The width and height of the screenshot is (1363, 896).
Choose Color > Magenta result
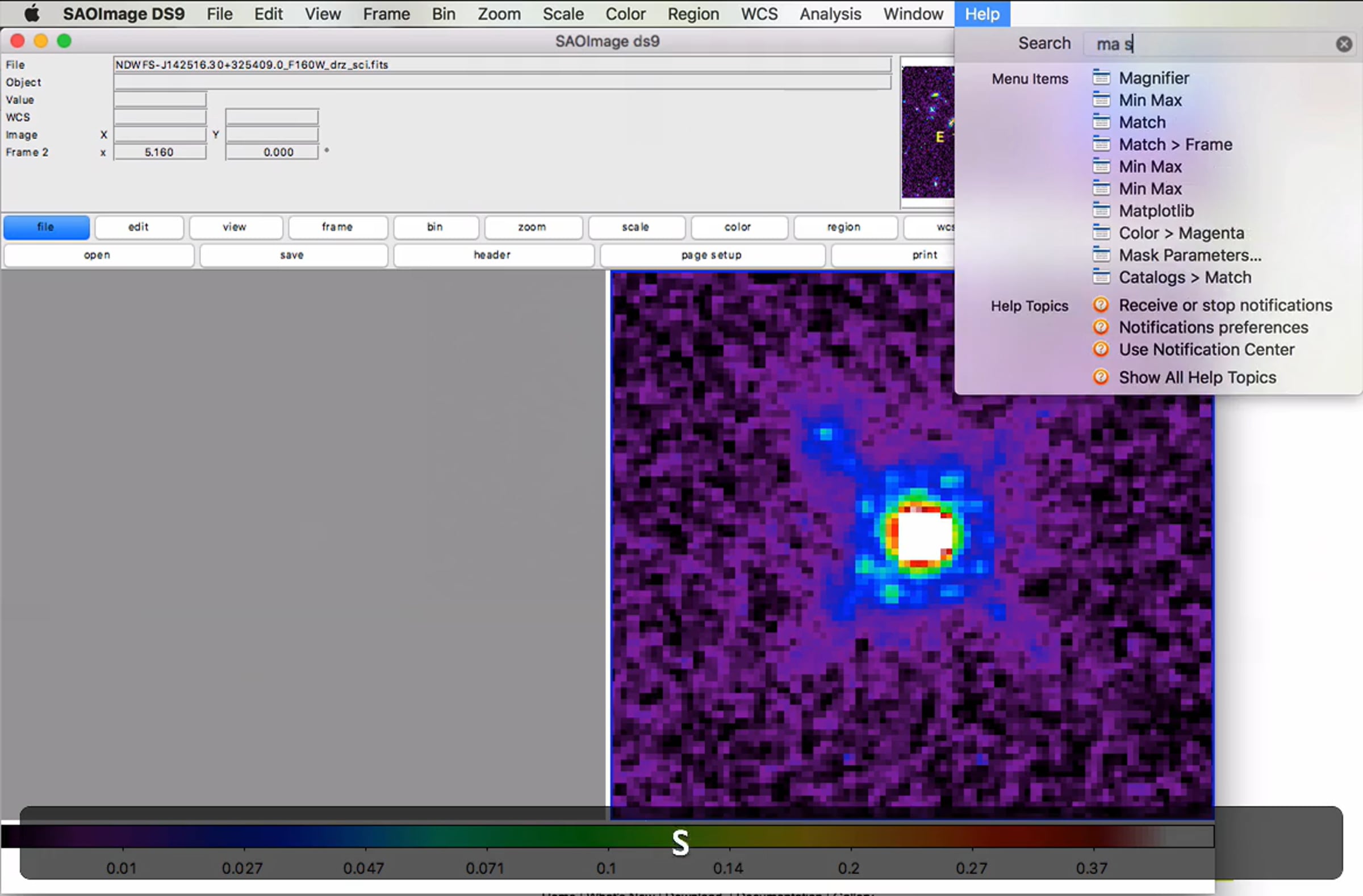[x=1181, y=233]
